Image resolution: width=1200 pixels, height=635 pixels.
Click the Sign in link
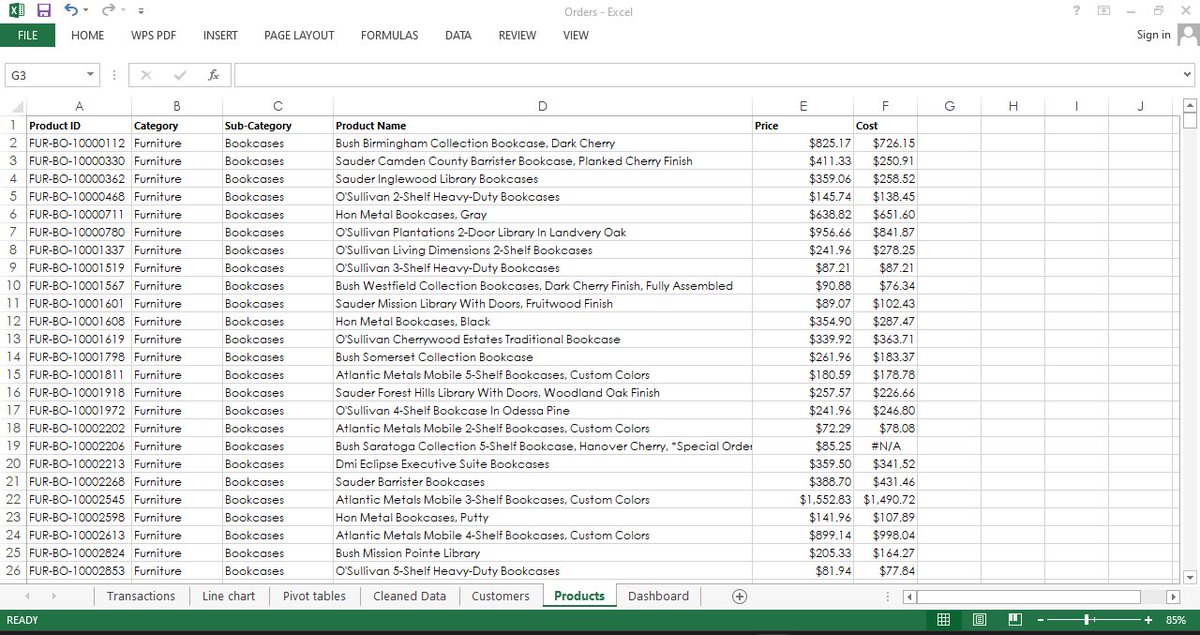click(x=1153, y=35)
